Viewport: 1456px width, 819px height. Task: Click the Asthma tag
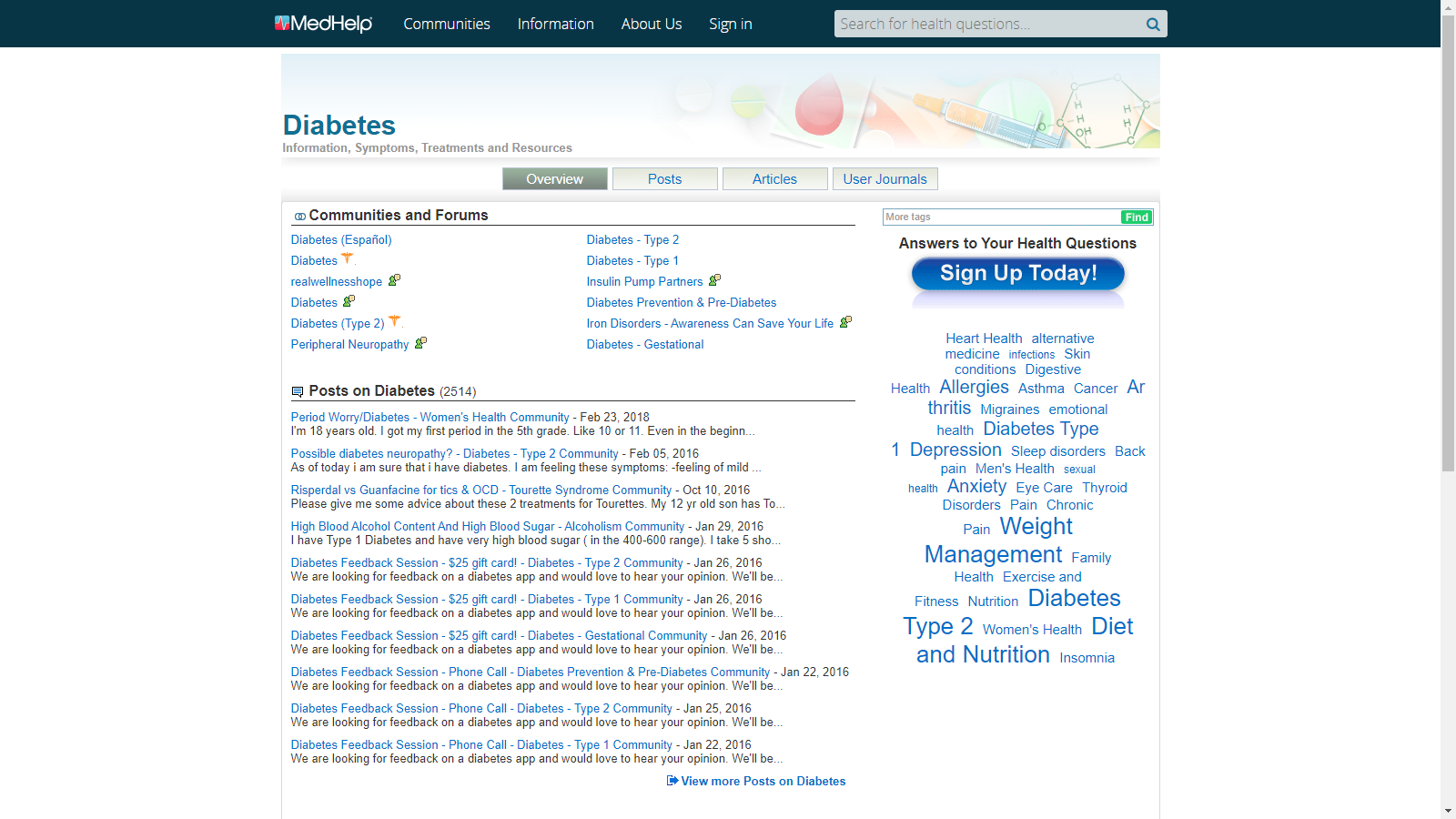point(1041,389)
